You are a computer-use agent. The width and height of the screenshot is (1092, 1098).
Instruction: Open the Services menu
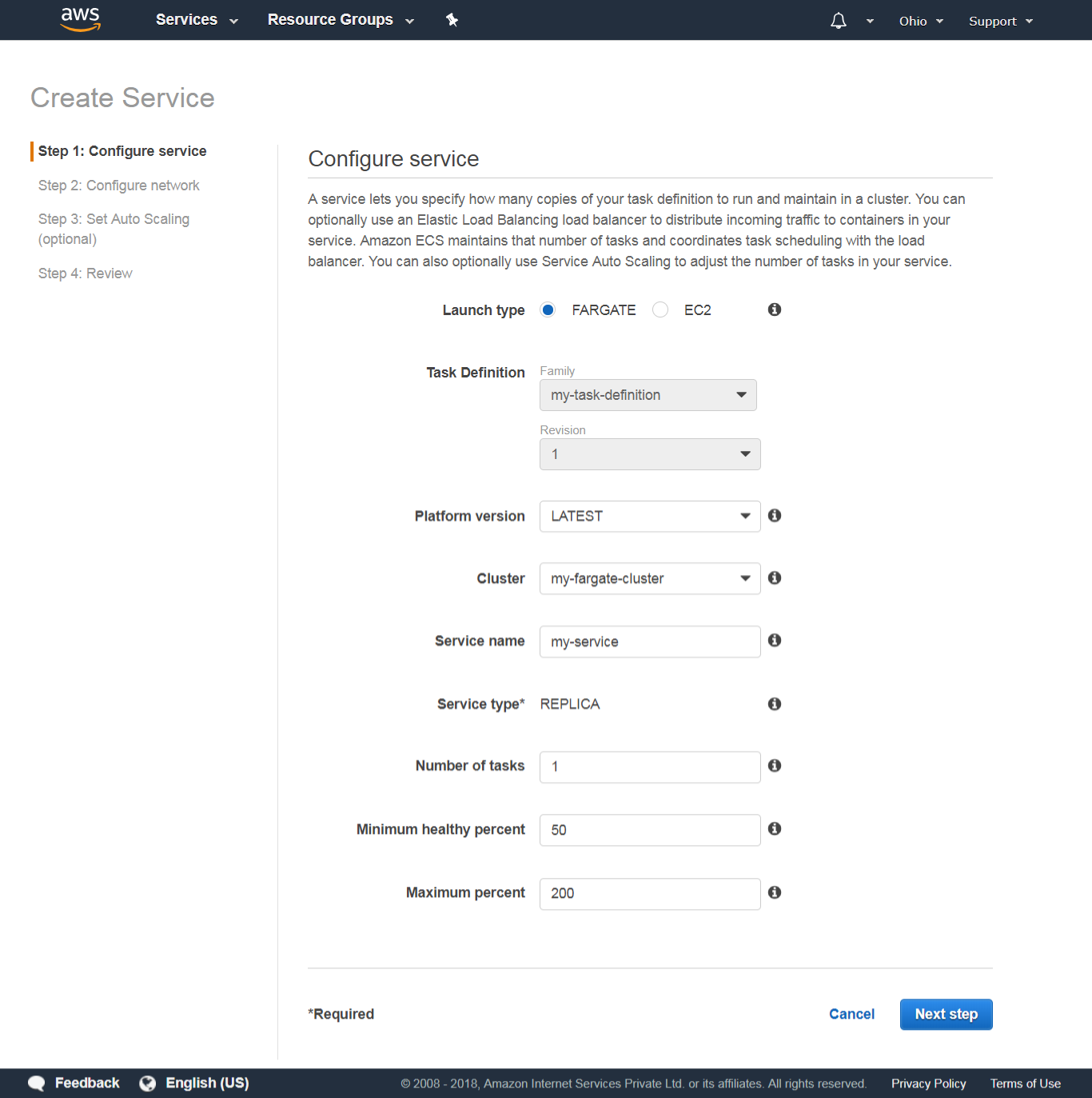click(x=197, y=20)
